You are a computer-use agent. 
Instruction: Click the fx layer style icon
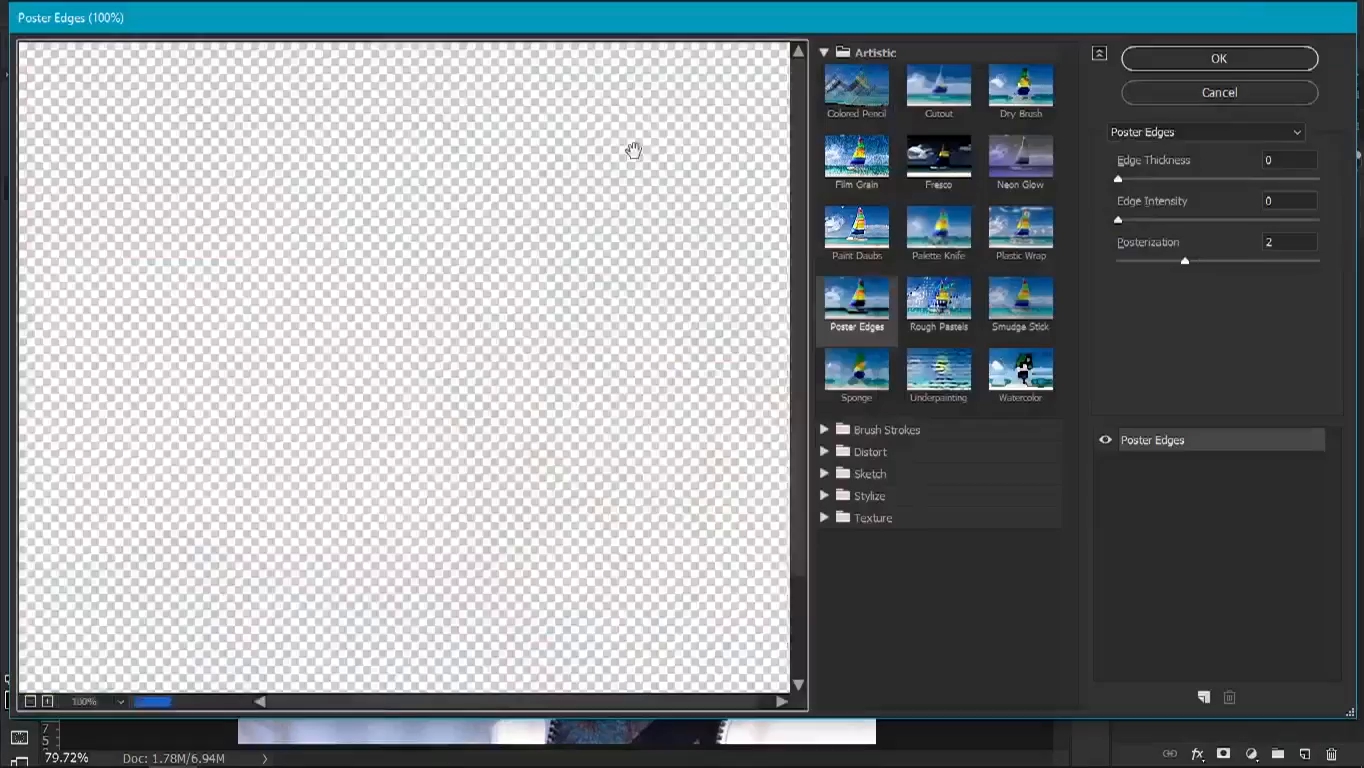click(x=1197, y=754)
